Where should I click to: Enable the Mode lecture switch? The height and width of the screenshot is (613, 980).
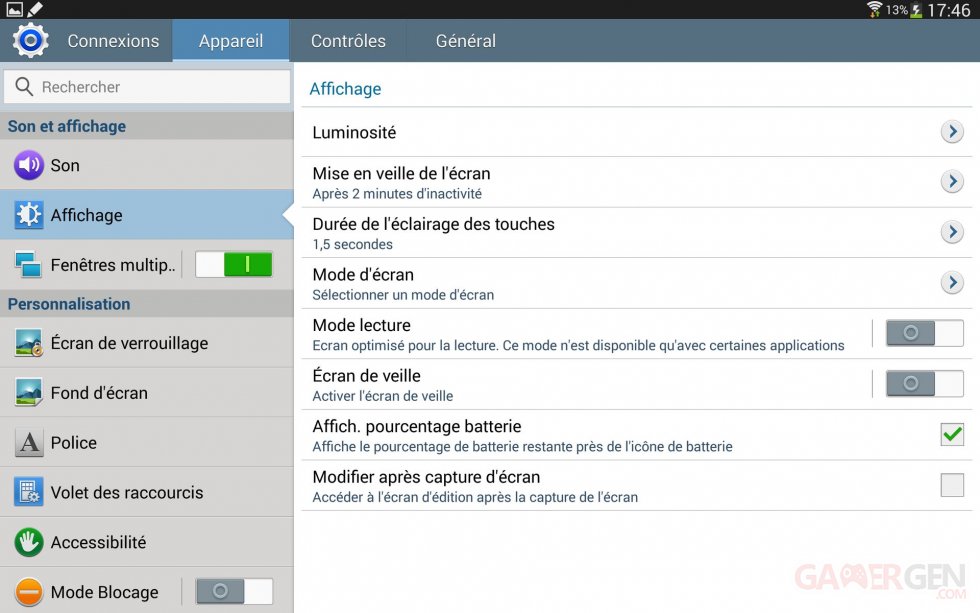coord(924,333)
